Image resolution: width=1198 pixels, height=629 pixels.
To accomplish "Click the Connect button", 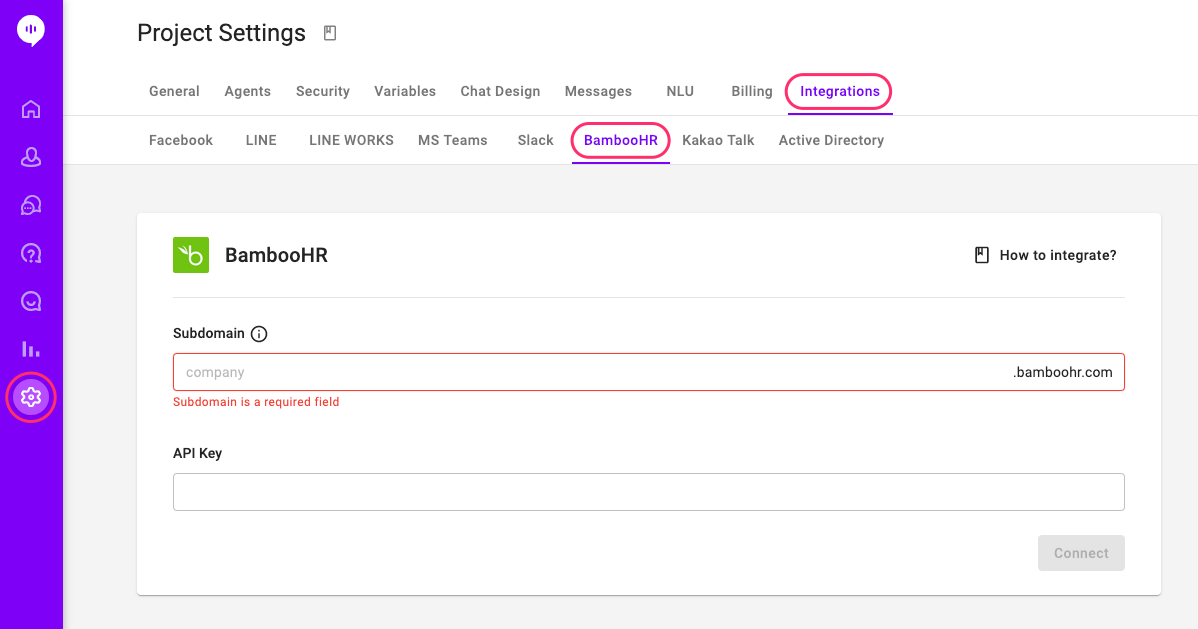I will [x=1081, y=553].
